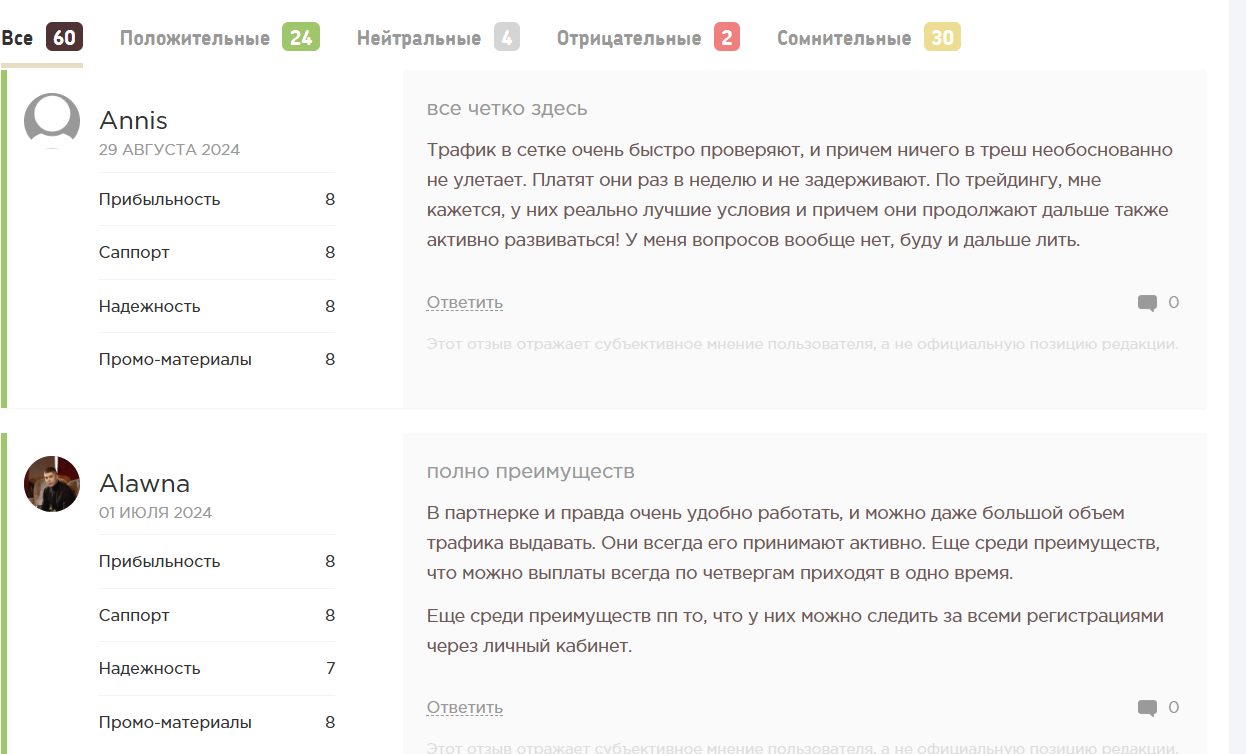Open the Alawna user name
The height and width of the screenshot is (754, 1246).
[x=145, y=484]
